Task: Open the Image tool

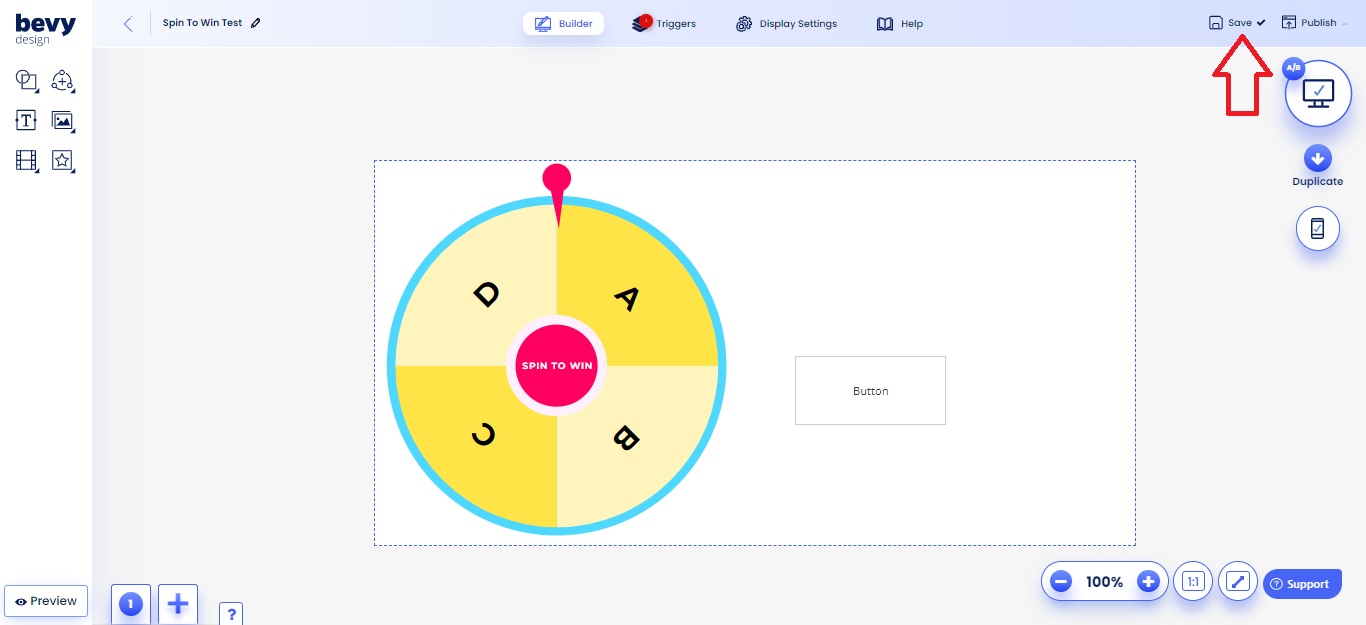Action: tap(62, 120)
